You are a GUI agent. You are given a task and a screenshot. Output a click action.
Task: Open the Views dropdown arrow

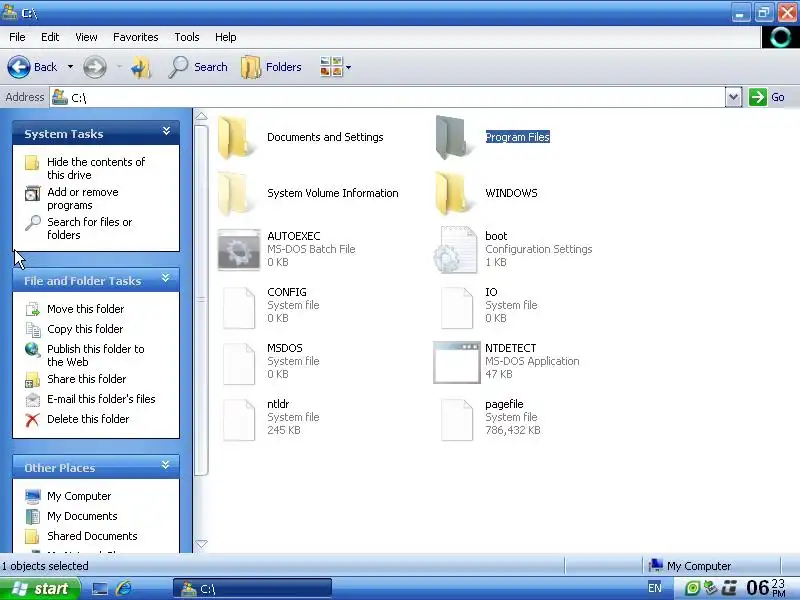[x=348, y=67]
